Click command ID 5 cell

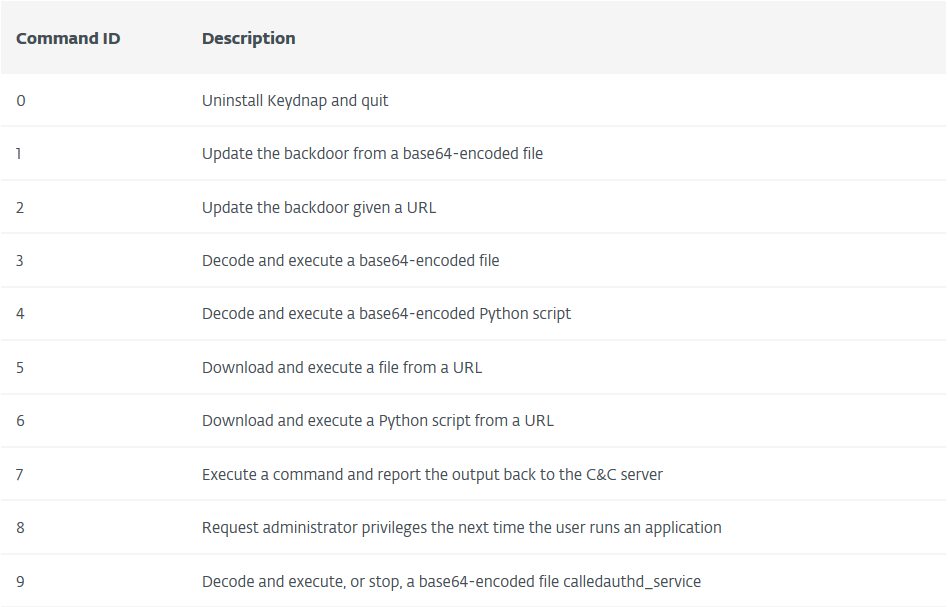pyautogui.click(x=20, y=368)
